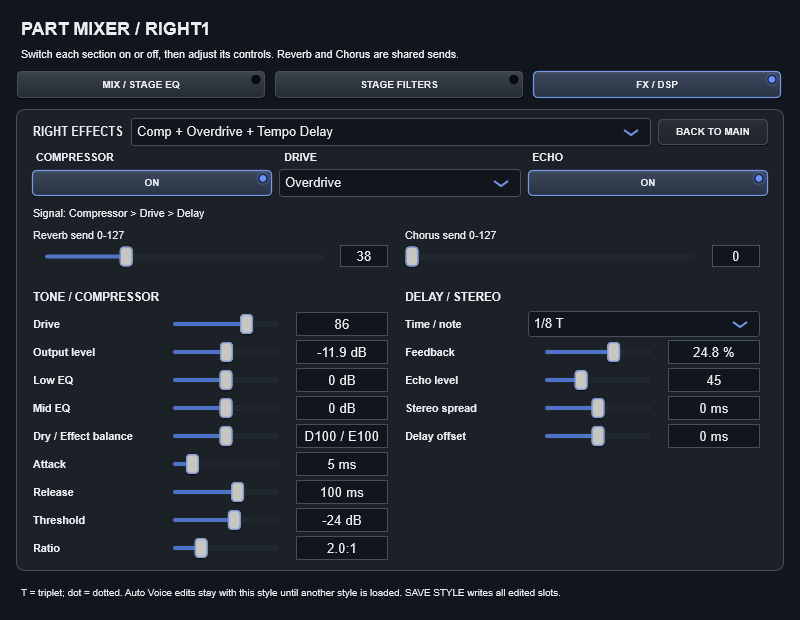Click the signal chain text
Viewport: 800px width, 620px height.
(118, 213)
